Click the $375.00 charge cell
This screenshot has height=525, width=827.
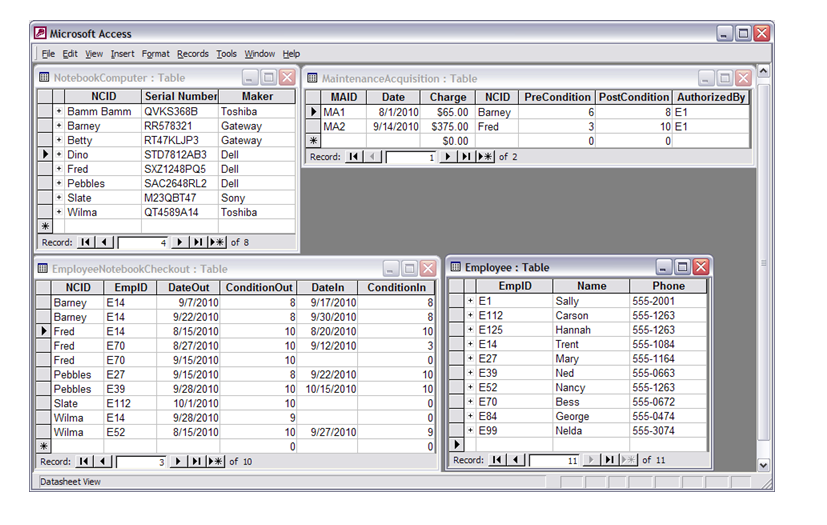(x=448, y=127)
